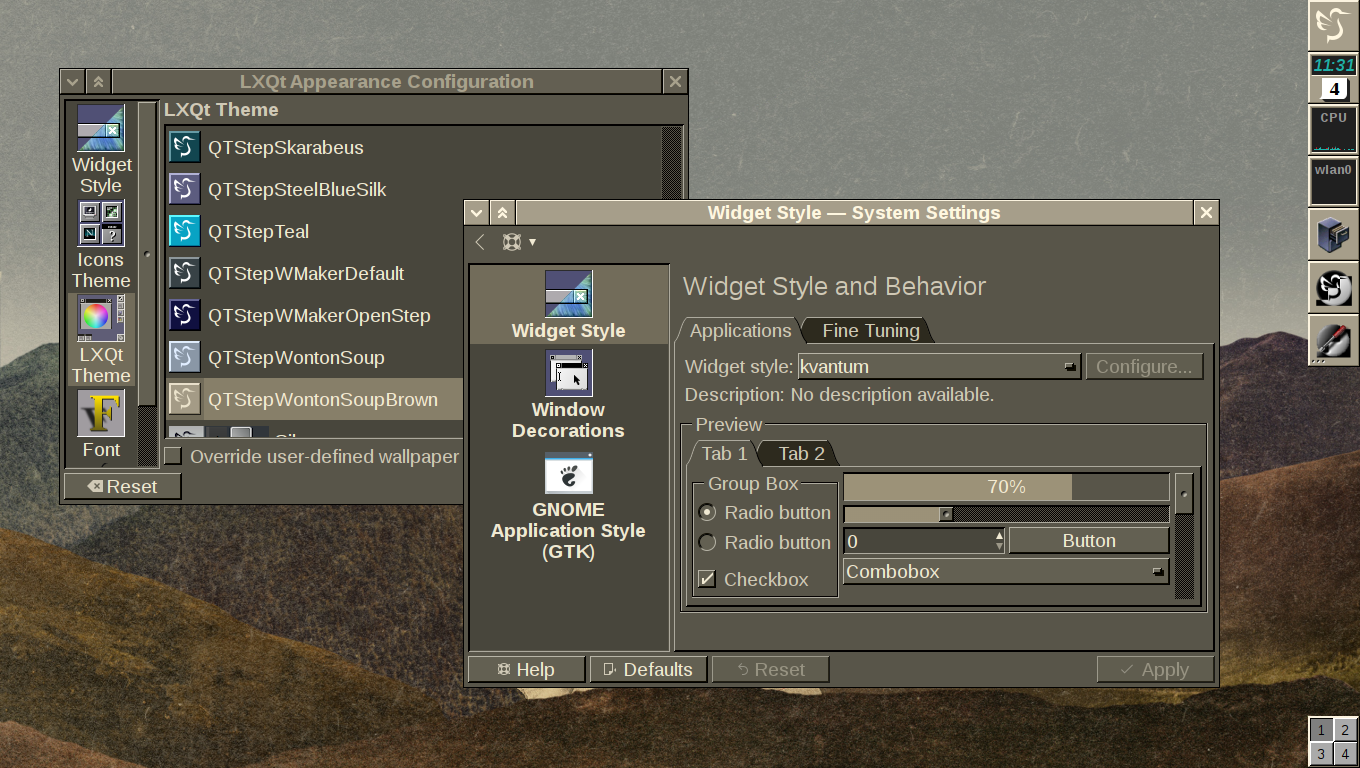Select QTStepWMakerOpenStep theme name

[x=319, y=315]
